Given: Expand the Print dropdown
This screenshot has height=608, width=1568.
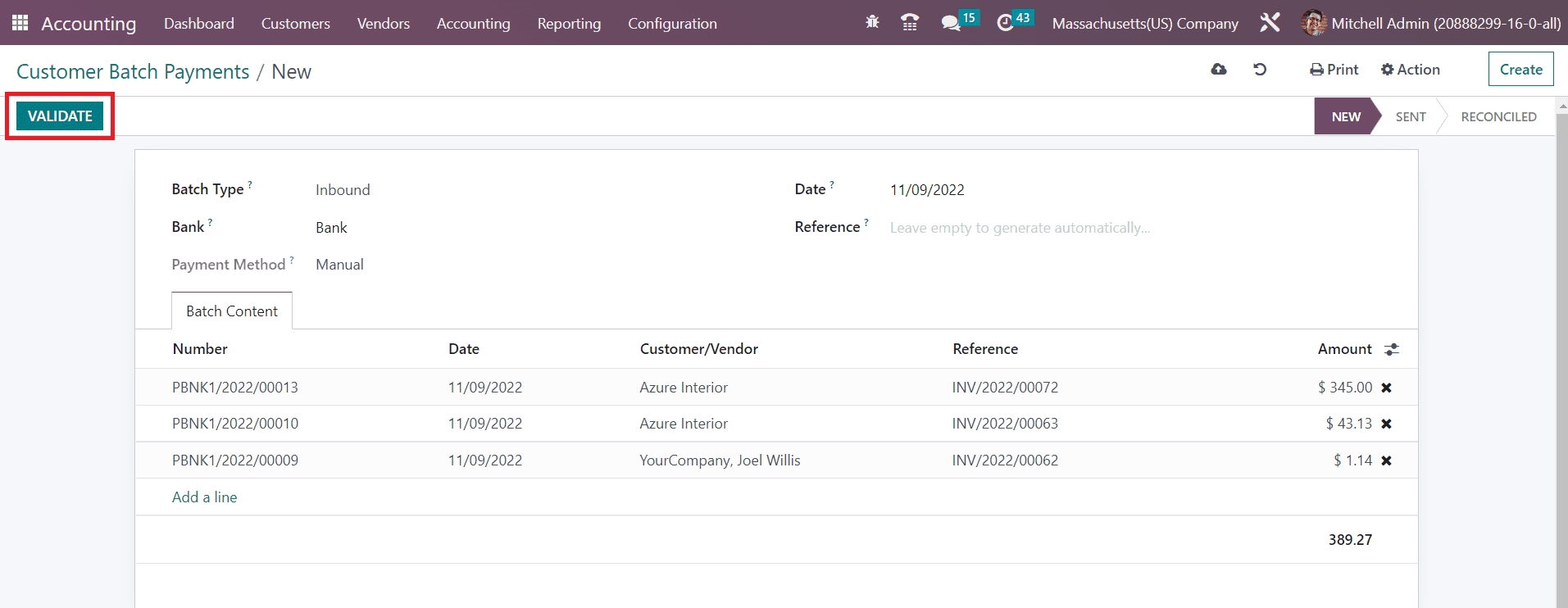Looking at the screenshot, I should 1334,70.
